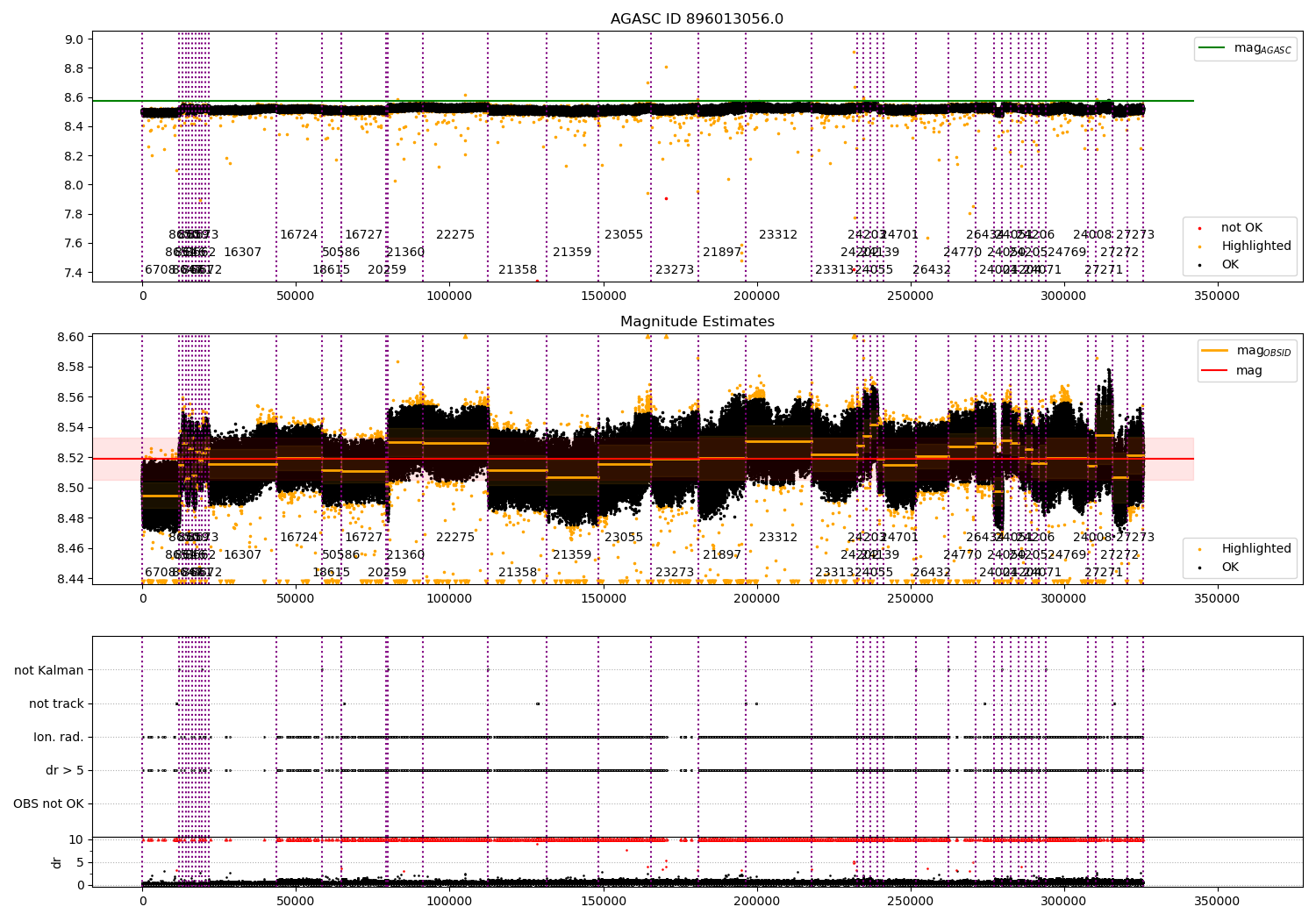This screenshot has width=1316, height=921.
Task: Click OBSID label 23273 in the middle panel
Action: [x=675, y=573]
